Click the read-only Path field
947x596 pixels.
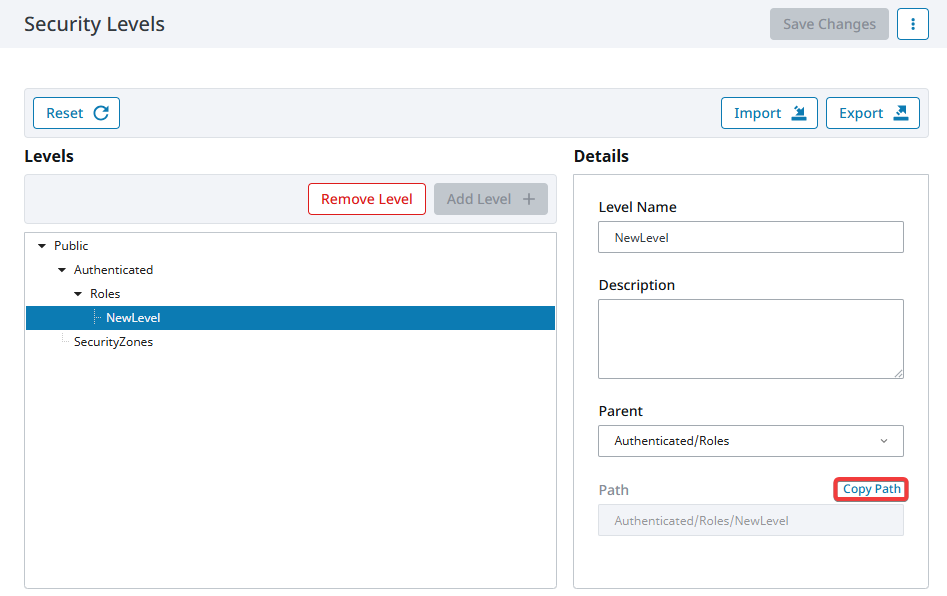(751, 521)
